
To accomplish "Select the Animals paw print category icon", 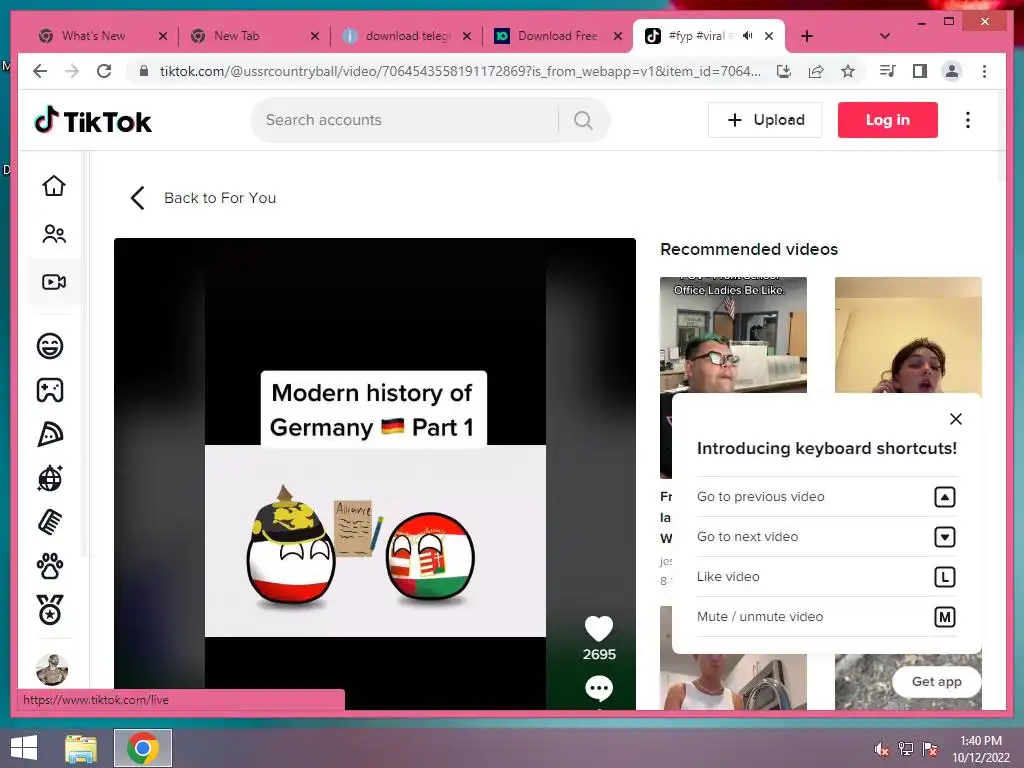I will click(x=50, y=566).
